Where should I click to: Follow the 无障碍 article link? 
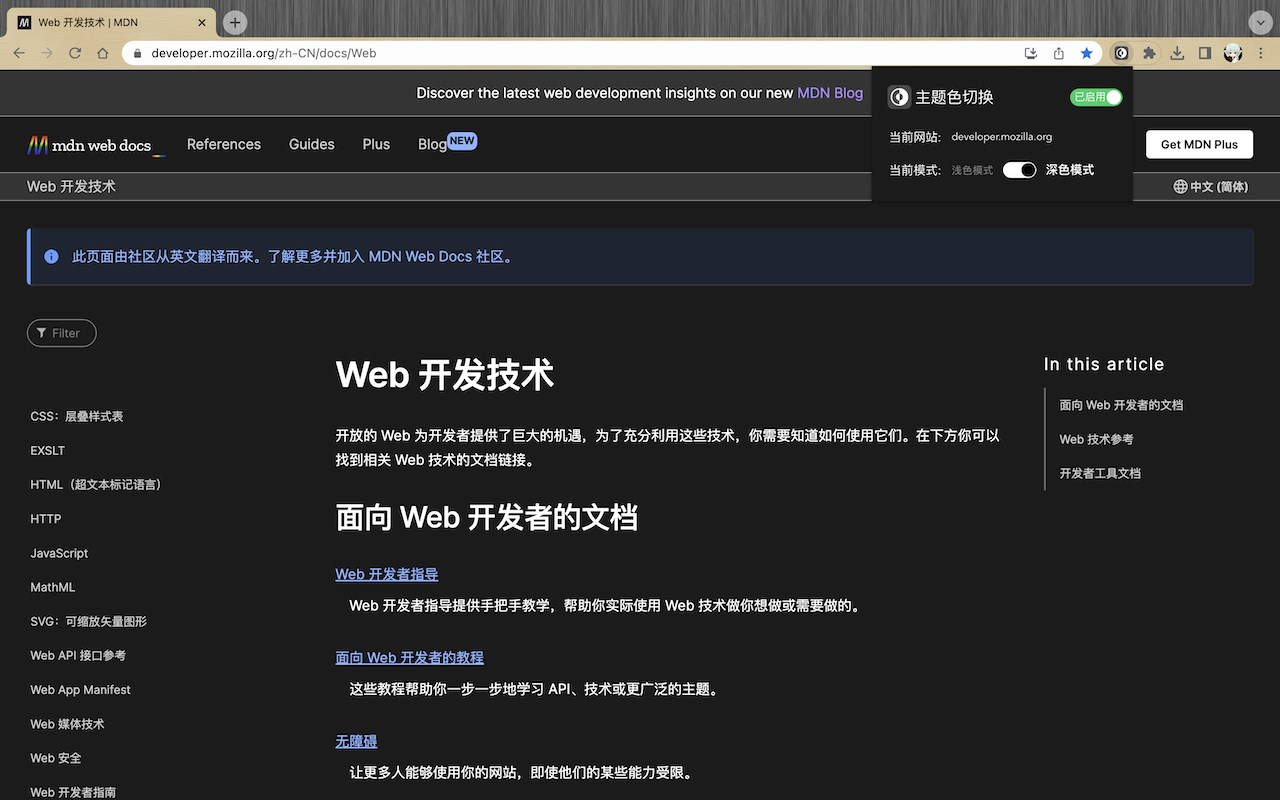[356, 741]
